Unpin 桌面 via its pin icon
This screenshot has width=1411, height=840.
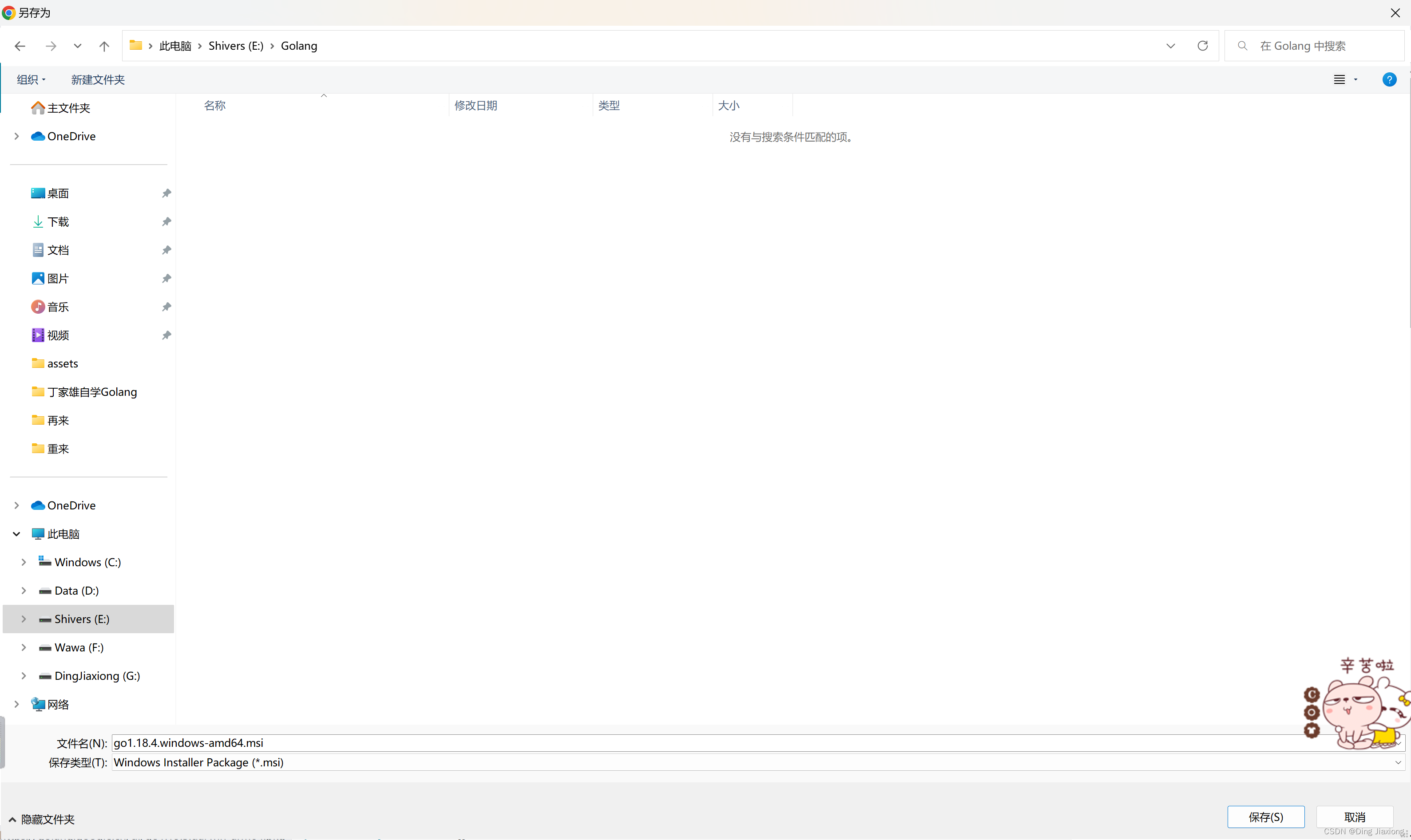coord(166,193)
